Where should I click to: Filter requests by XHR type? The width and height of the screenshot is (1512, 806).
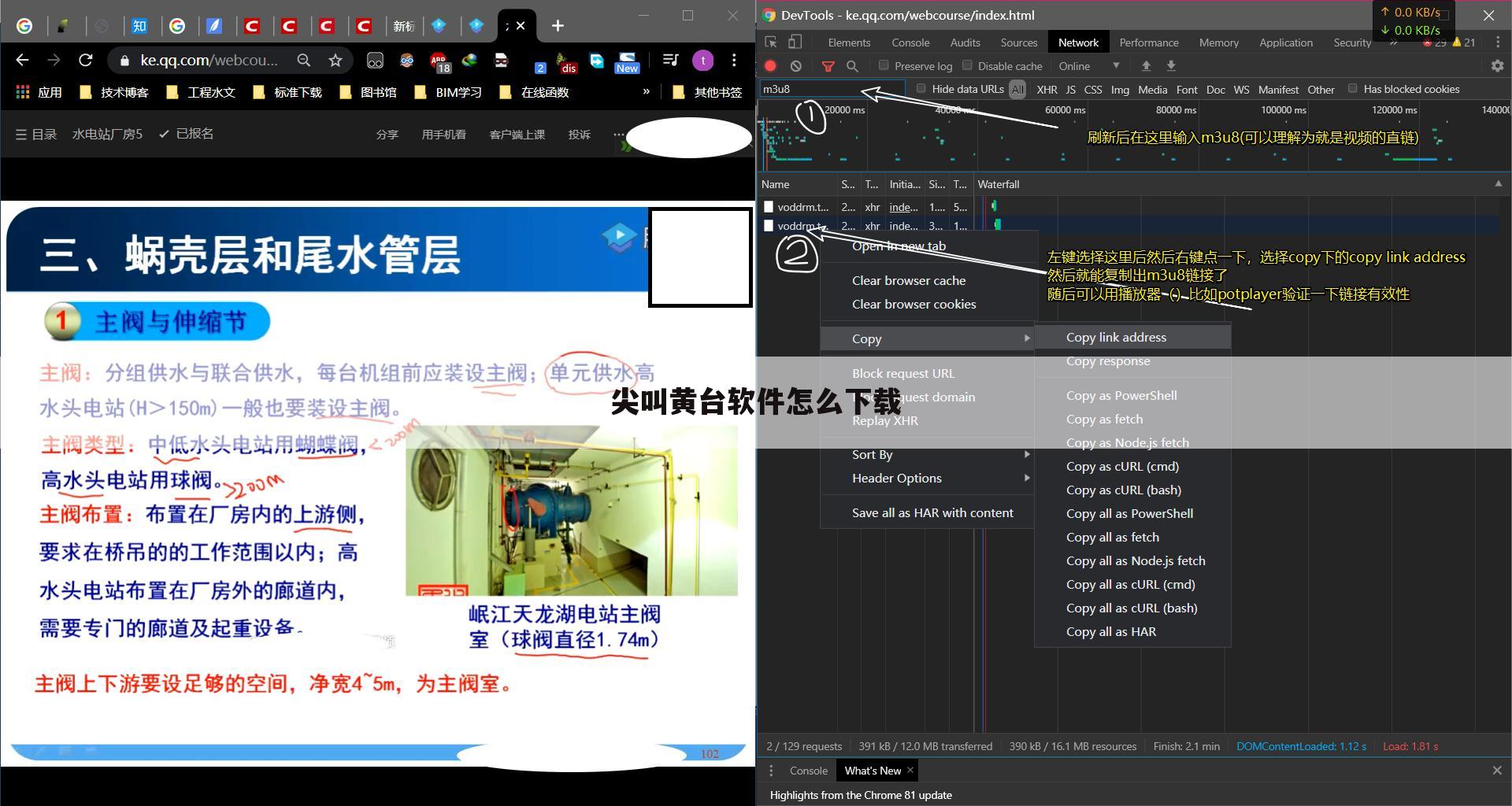tap(1047, 89)
